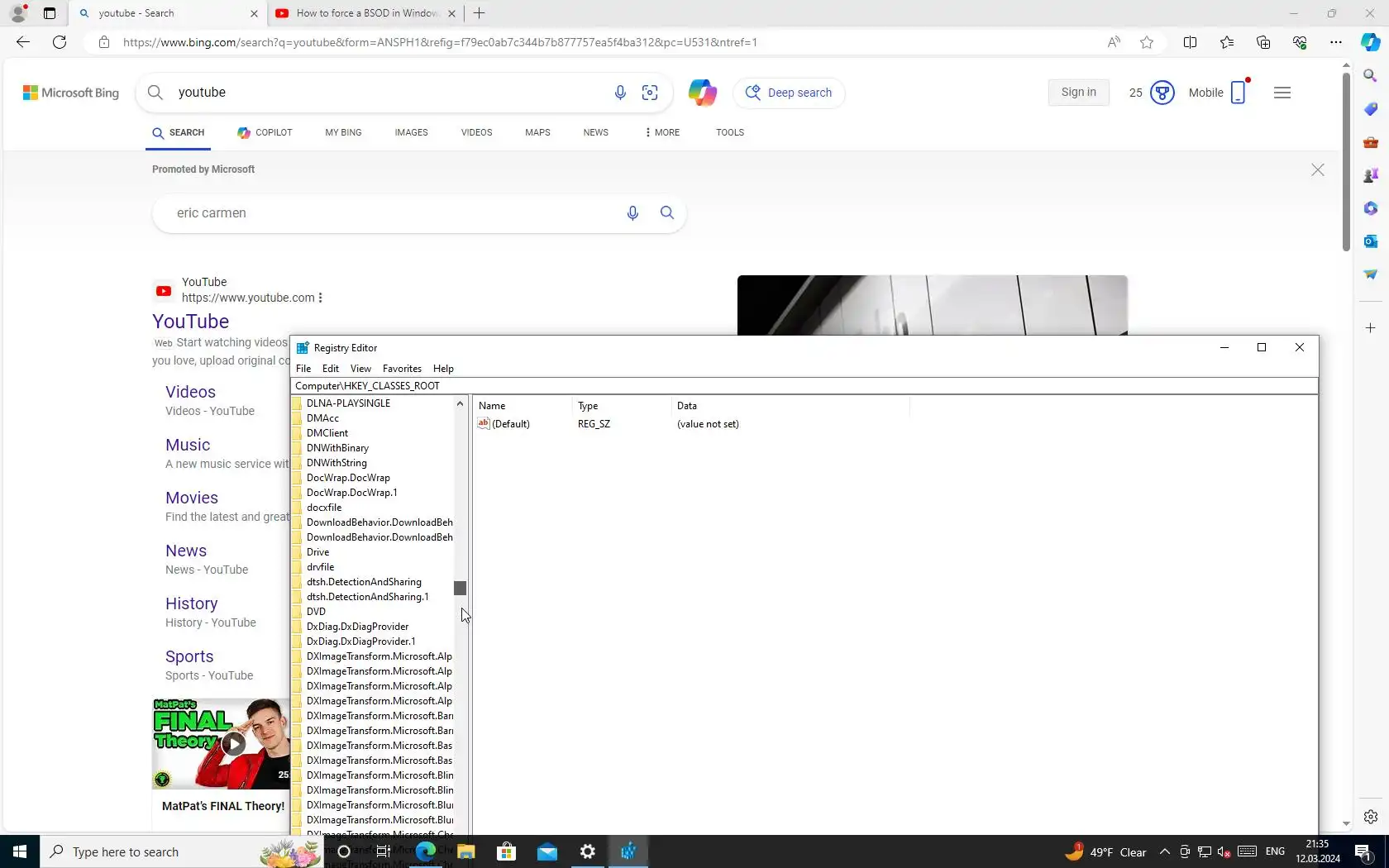Open sidebar settings gear
The width and height of the screenshot is (1389, 868).
click(x=1370, y=817)
